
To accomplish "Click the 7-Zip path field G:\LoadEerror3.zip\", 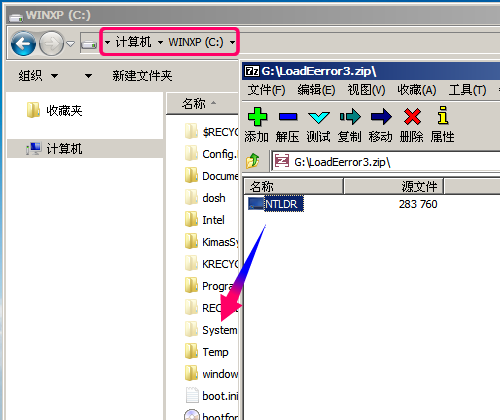I will 387,162.
